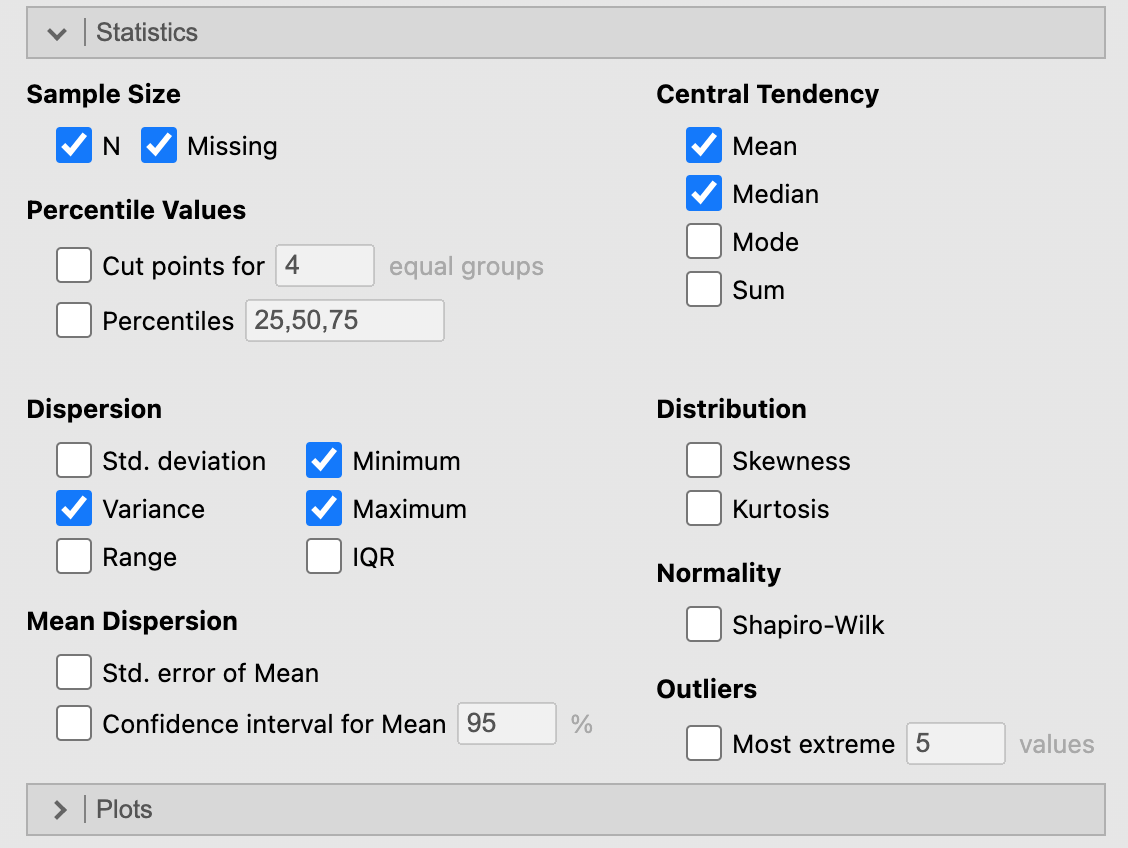Image resolution: width=1128 pixels, height=848 pixels.
Task: Enable Cut points for equal groups
Action: [x=74, y=266]
